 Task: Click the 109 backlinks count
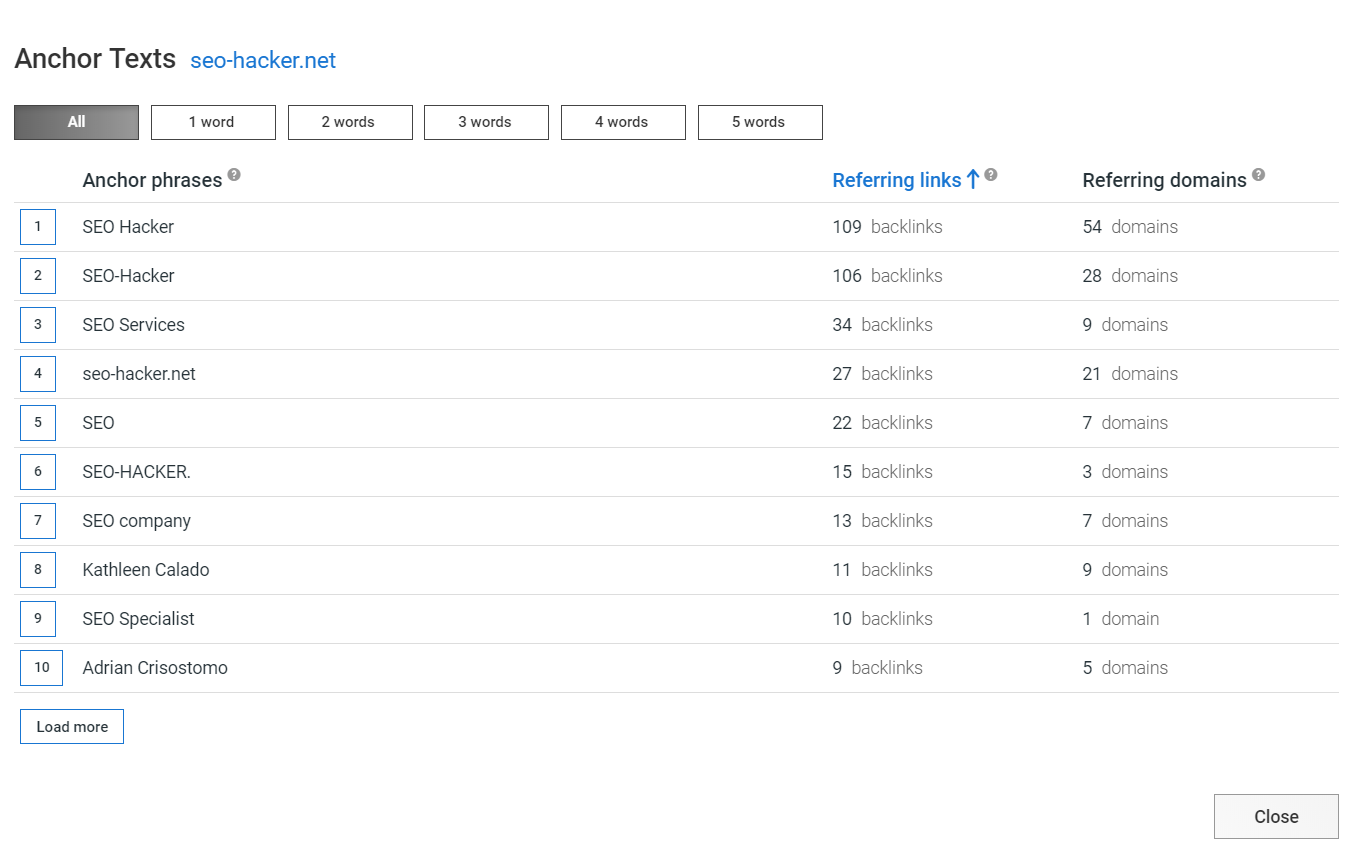coord(887,227)
